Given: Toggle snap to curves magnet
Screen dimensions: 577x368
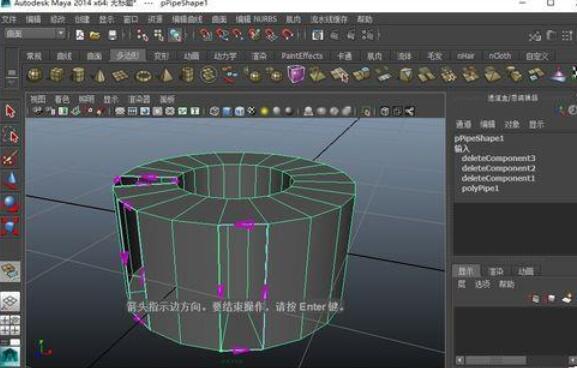Looking at the screenshot, I should tap(222, 35).
